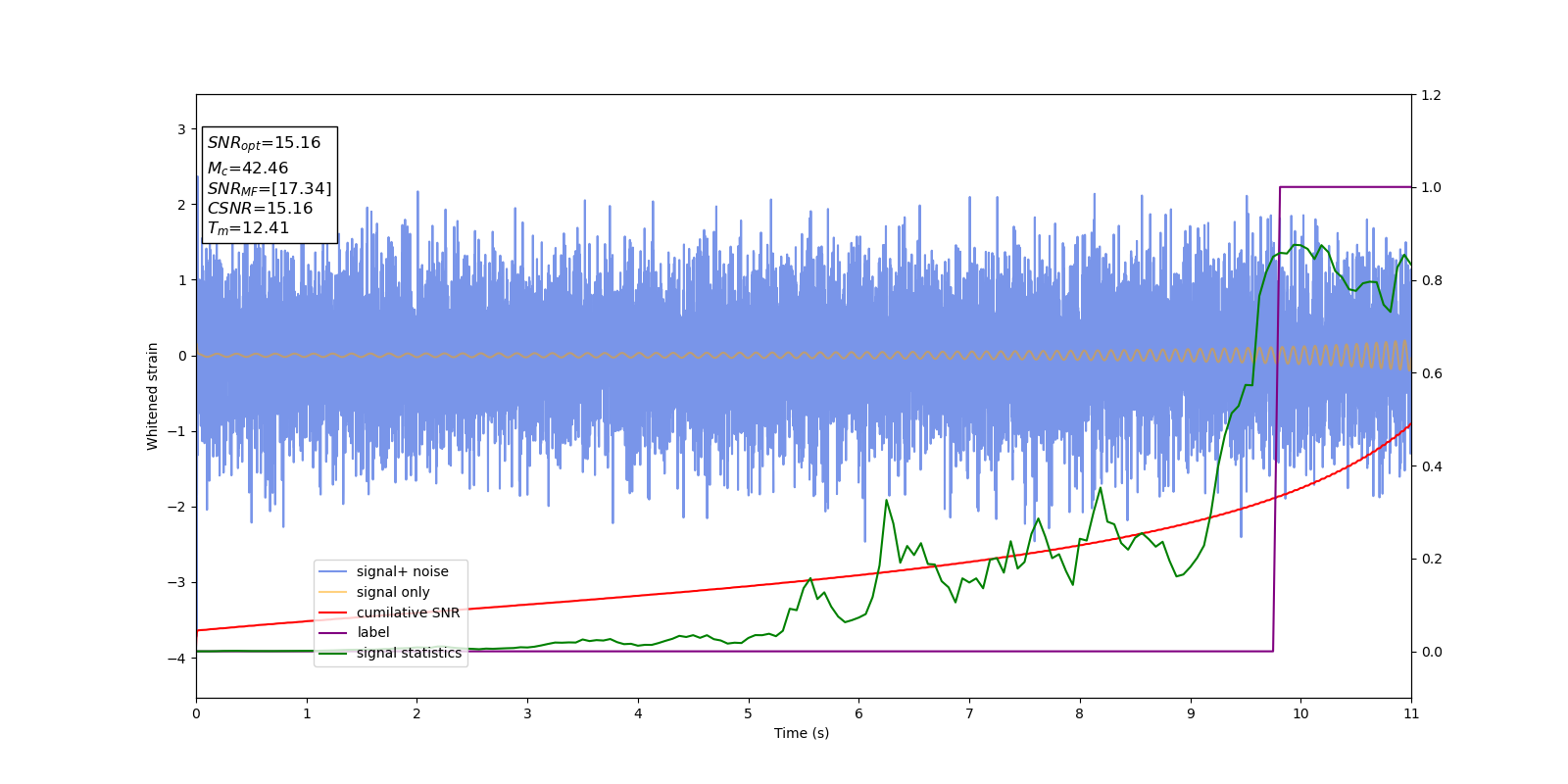Screen dimensions: 1568x784
Task: Click the orange line sample in legend
Action: [x=333, y=592]
